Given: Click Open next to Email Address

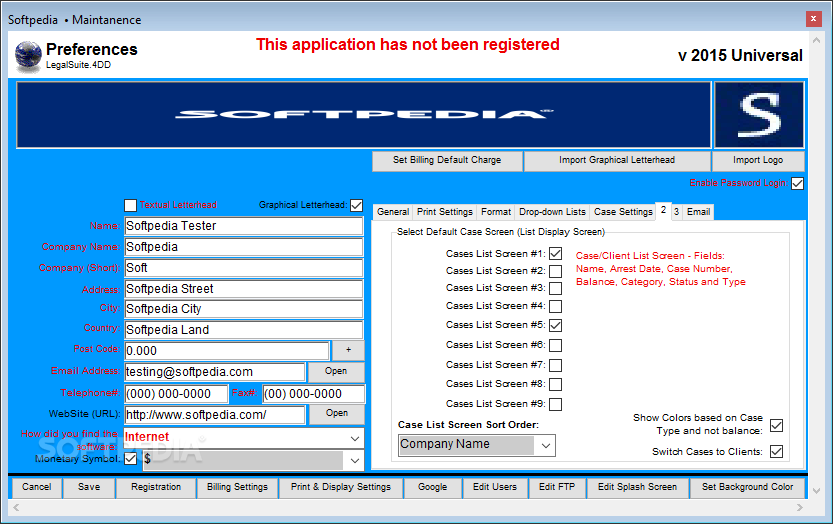Looking at the screenshot, I should [336, 371].
